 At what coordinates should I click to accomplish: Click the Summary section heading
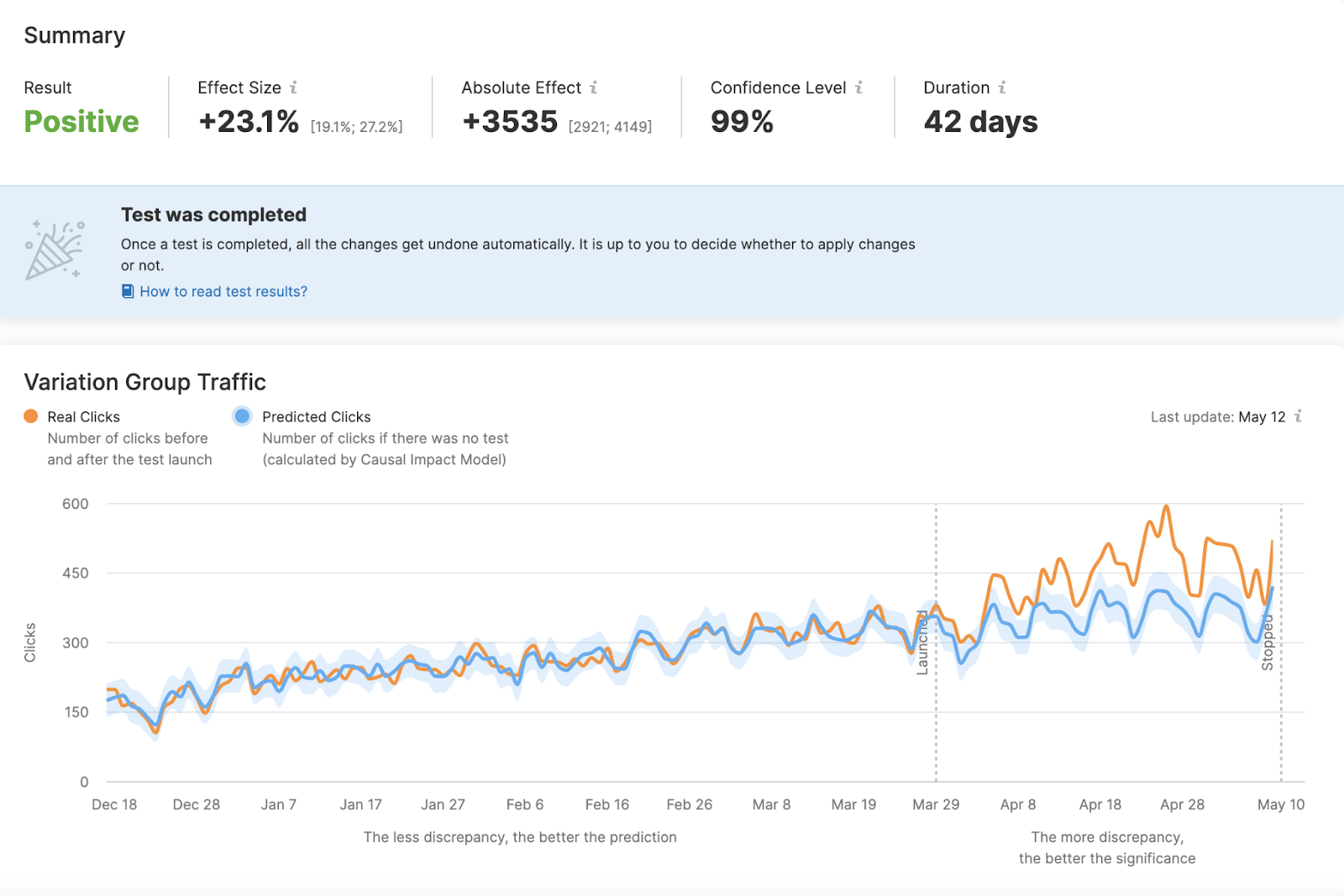coord(75,34)
